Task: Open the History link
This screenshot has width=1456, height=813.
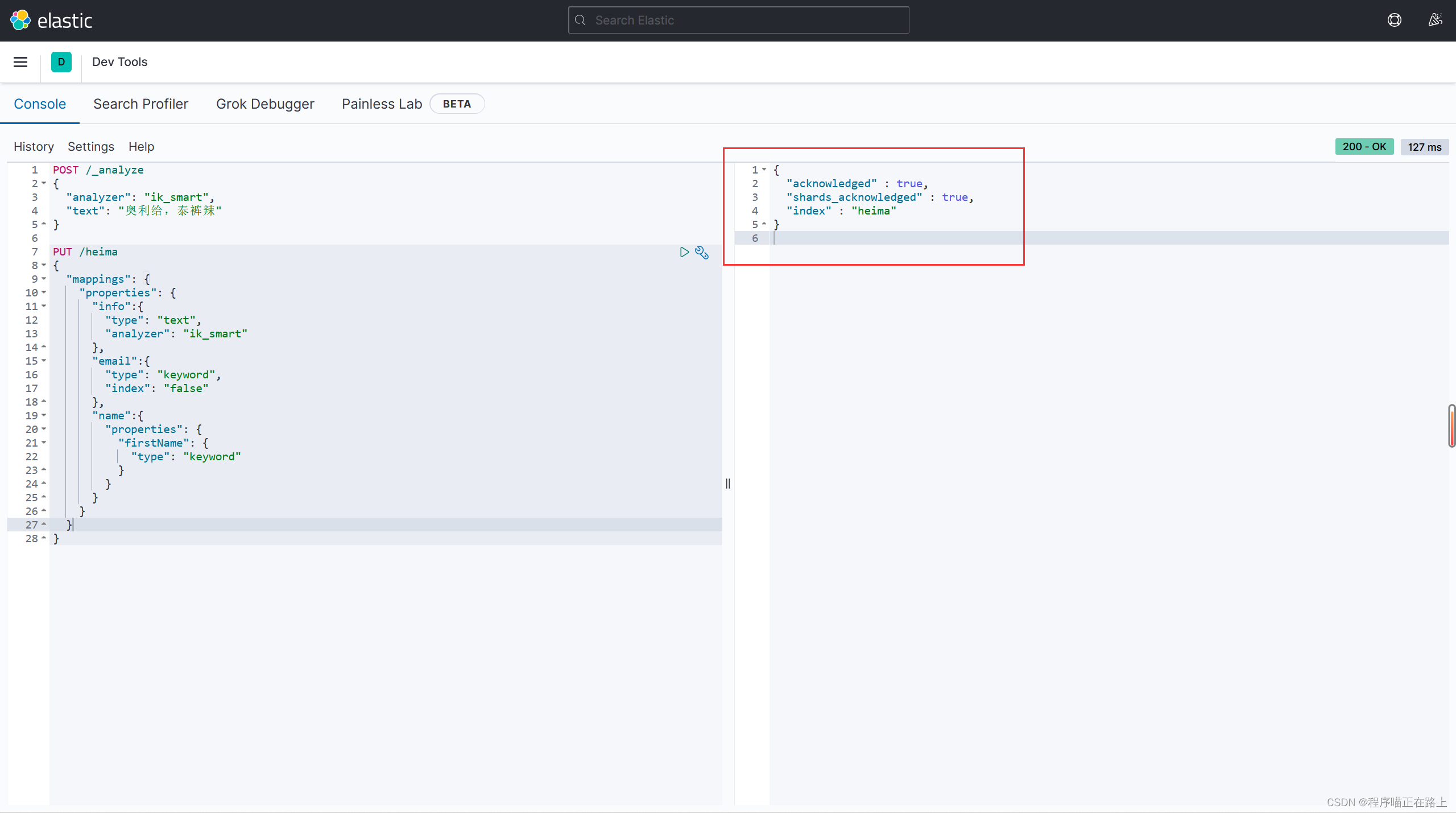Action: click(34, 147)
